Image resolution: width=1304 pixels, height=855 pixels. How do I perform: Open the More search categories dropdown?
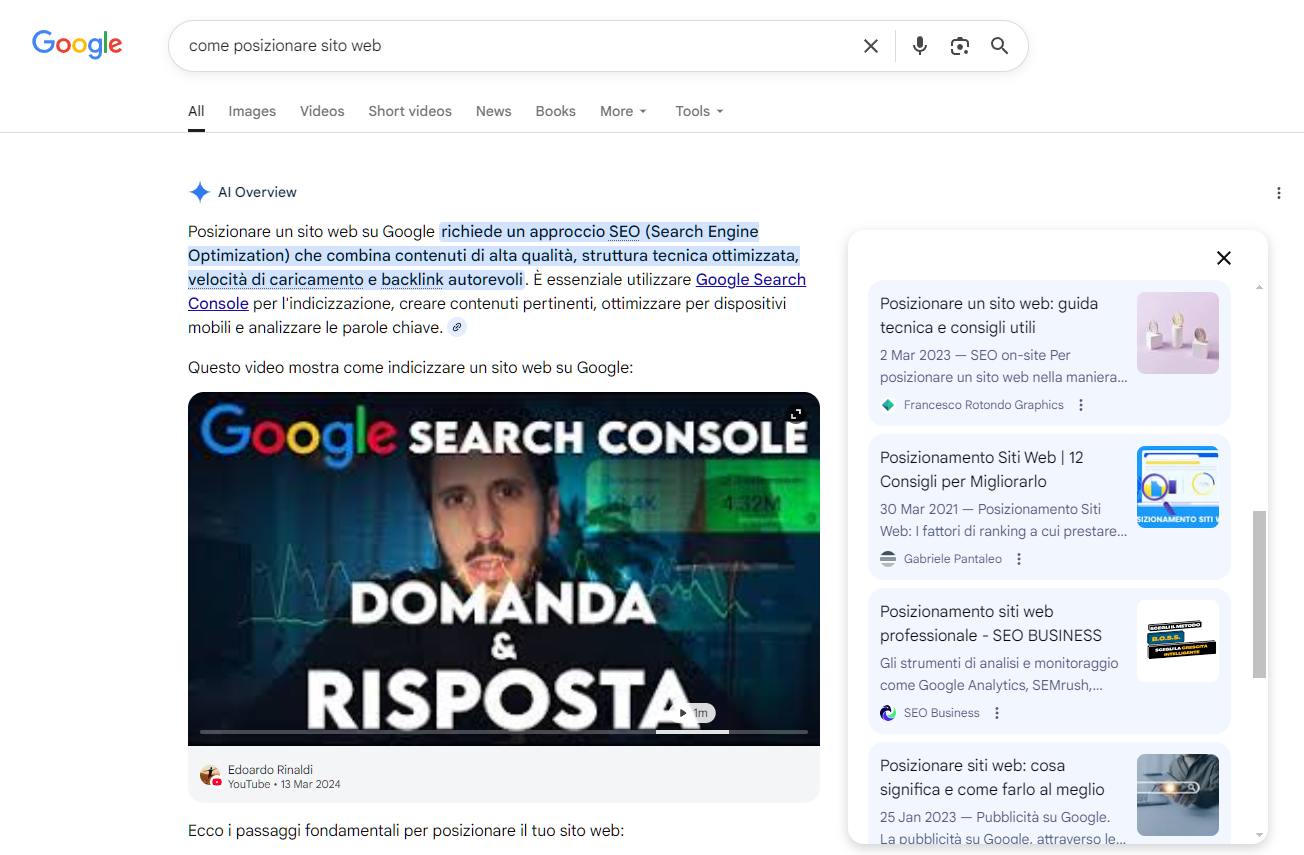[x=622, y=111]
